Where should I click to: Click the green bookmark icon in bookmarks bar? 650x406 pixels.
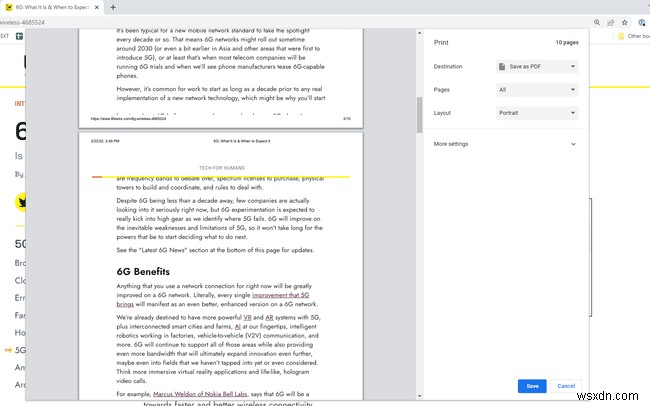point(19,36)
